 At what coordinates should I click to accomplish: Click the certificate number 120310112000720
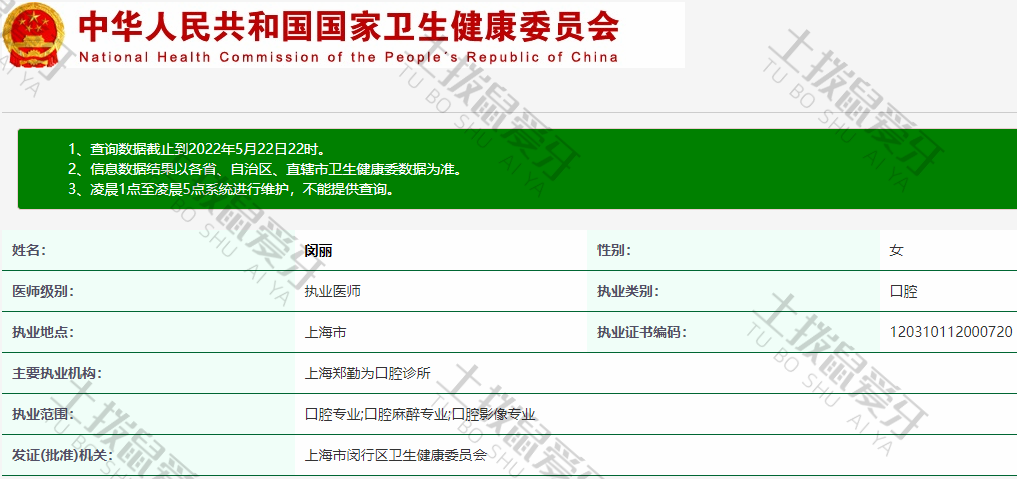tap(951, 333)
